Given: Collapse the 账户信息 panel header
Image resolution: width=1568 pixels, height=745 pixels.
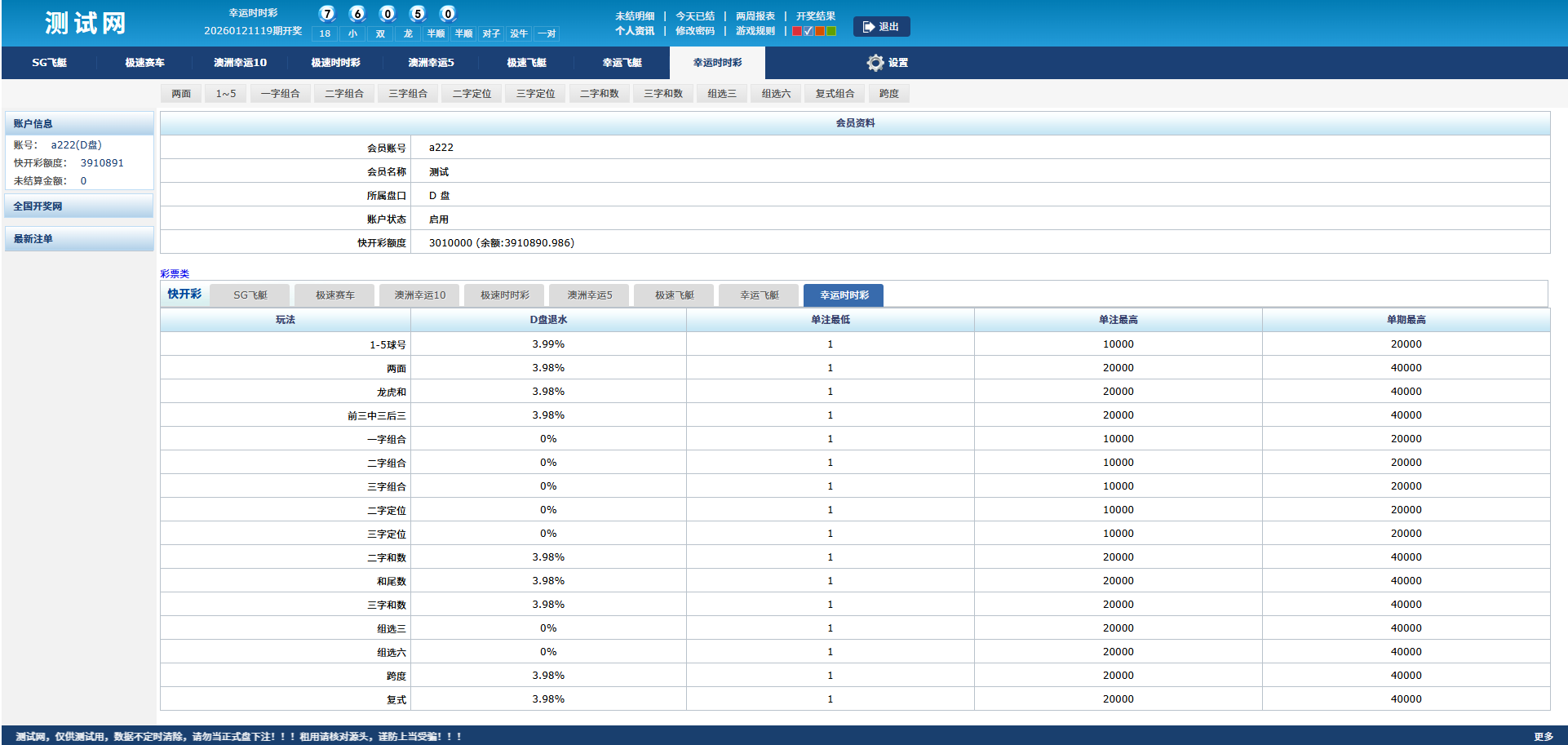Looking at the screenshot, I should pyautogui.click(x=79, y=124).
